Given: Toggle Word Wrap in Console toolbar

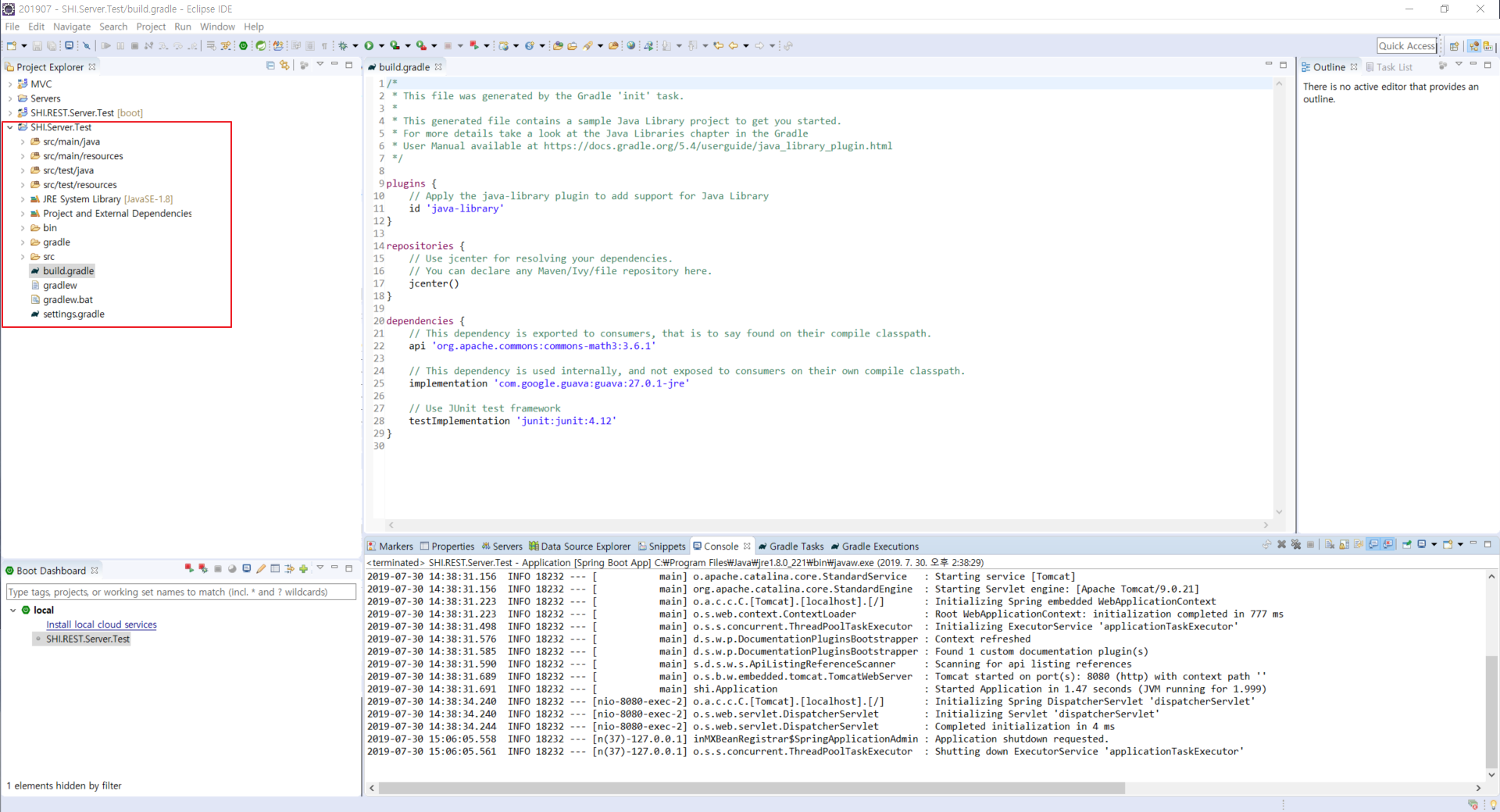Looking at the screenshot, I should [x=1359, y=544].
